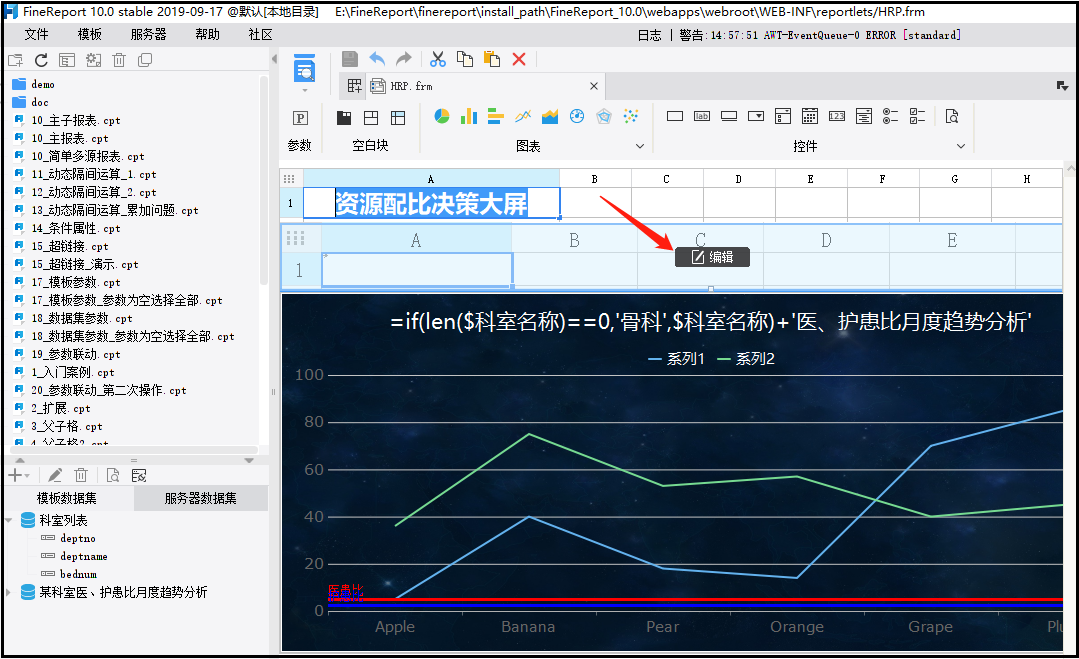Viewport: 1079px width, 659px height.
Task: Click the edit pencil icon in dataset toolbar
Action: (55, 475)
